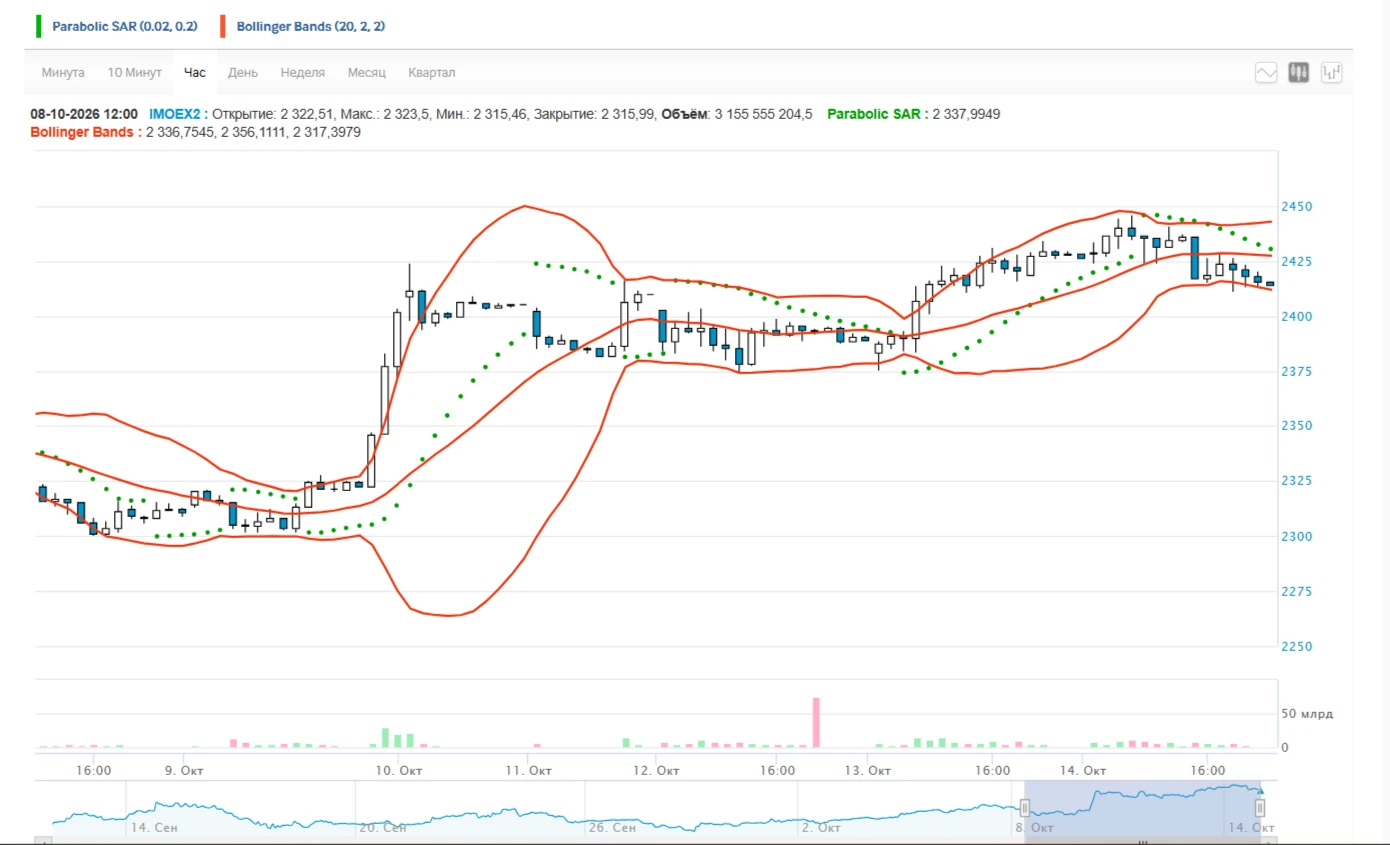Click the 13. Окт date axis label
Screen dimensions: 1390x845
click(x=868, y=770)
